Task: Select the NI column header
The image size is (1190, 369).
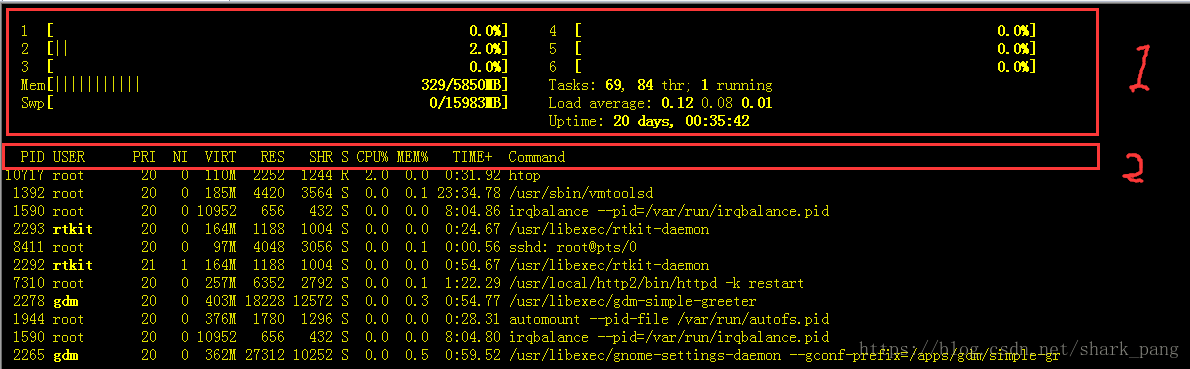Action: click(180, 157)
